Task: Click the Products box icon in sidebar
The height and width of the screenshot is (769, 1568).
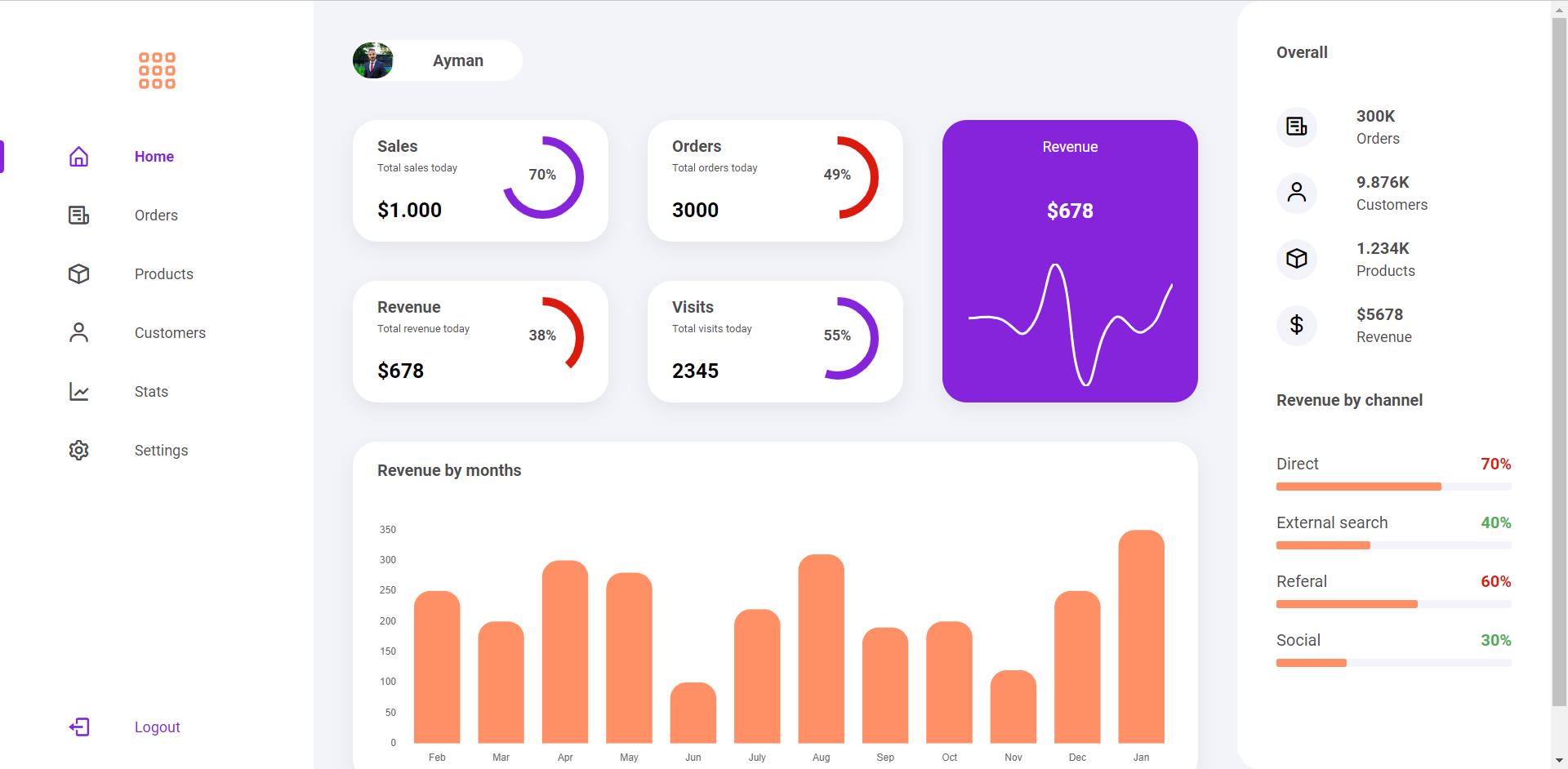Action: (78, 274)
